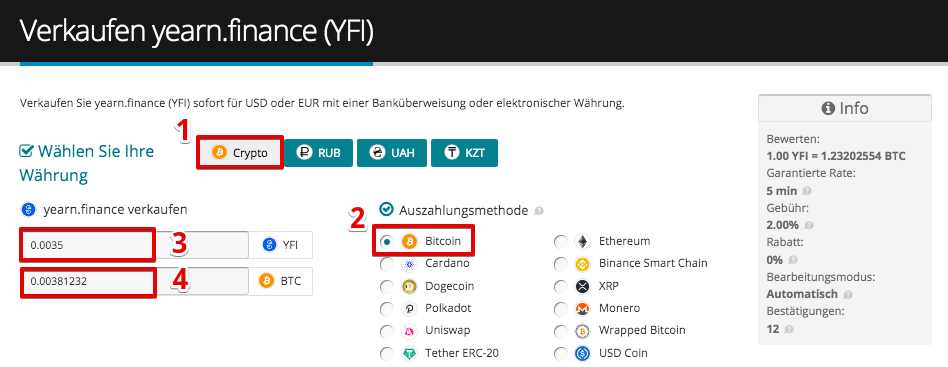Image resolution: width=948 pixels, height=367 pixels.
Task: Click the XRP logo icon
Action: pos(583,287)
